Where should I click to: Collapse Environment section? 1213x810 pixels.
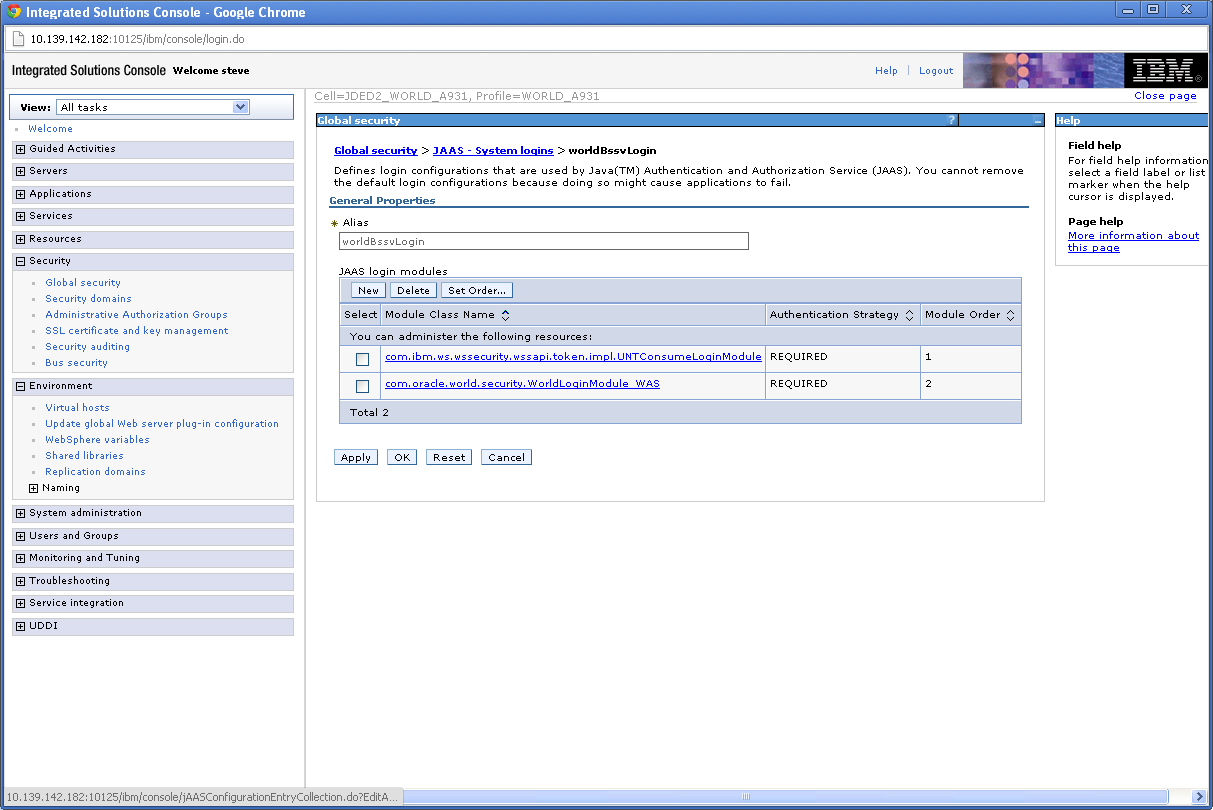(x=20, y=386)
